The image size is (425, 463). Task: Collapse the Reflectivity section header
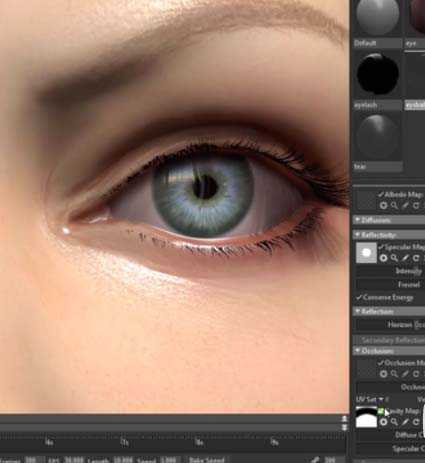(x=389, y=235)
